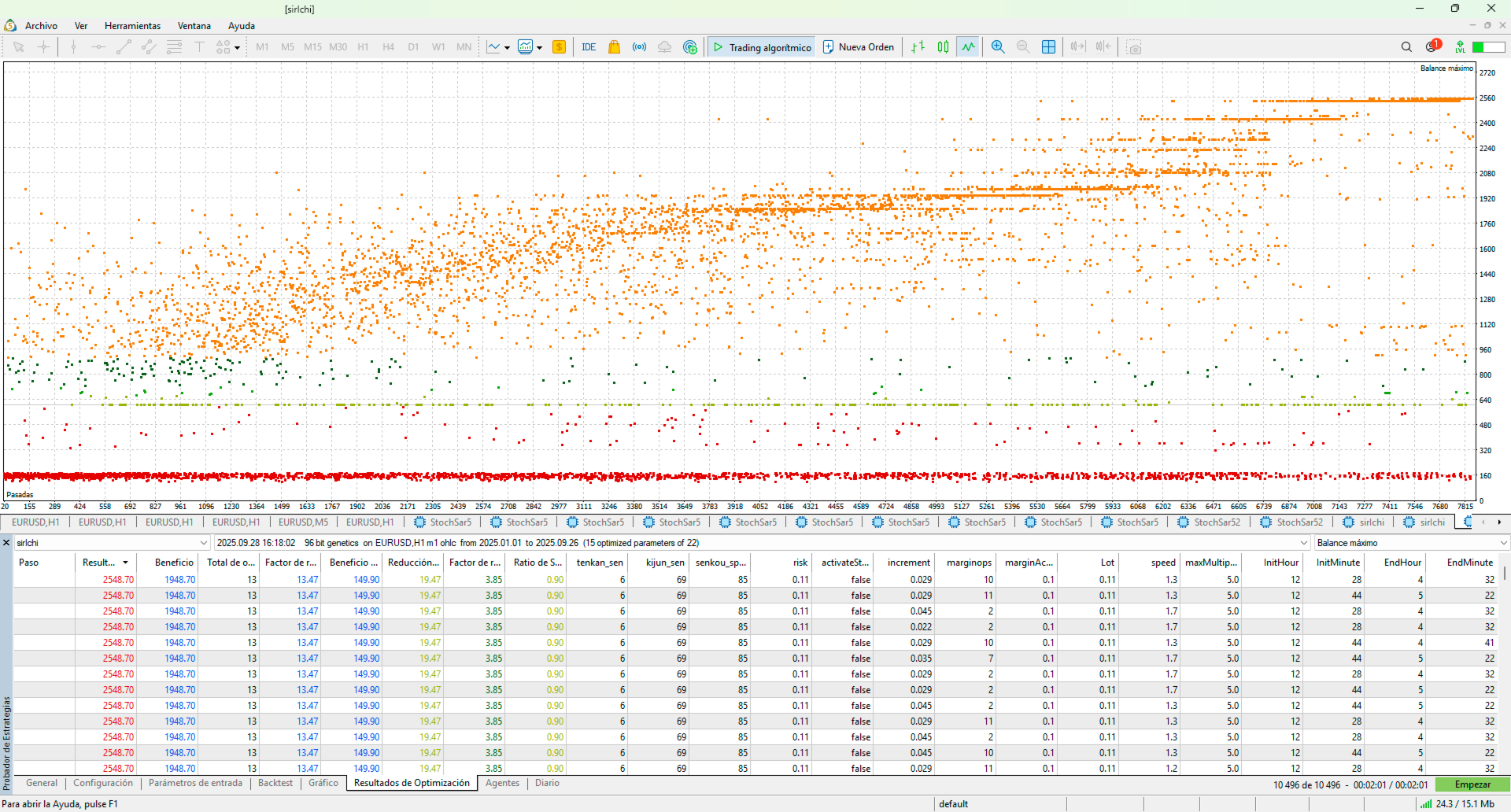Sort results by Beneficio column header
This screenshot has width=1511, height=812.
pos(174,563)
